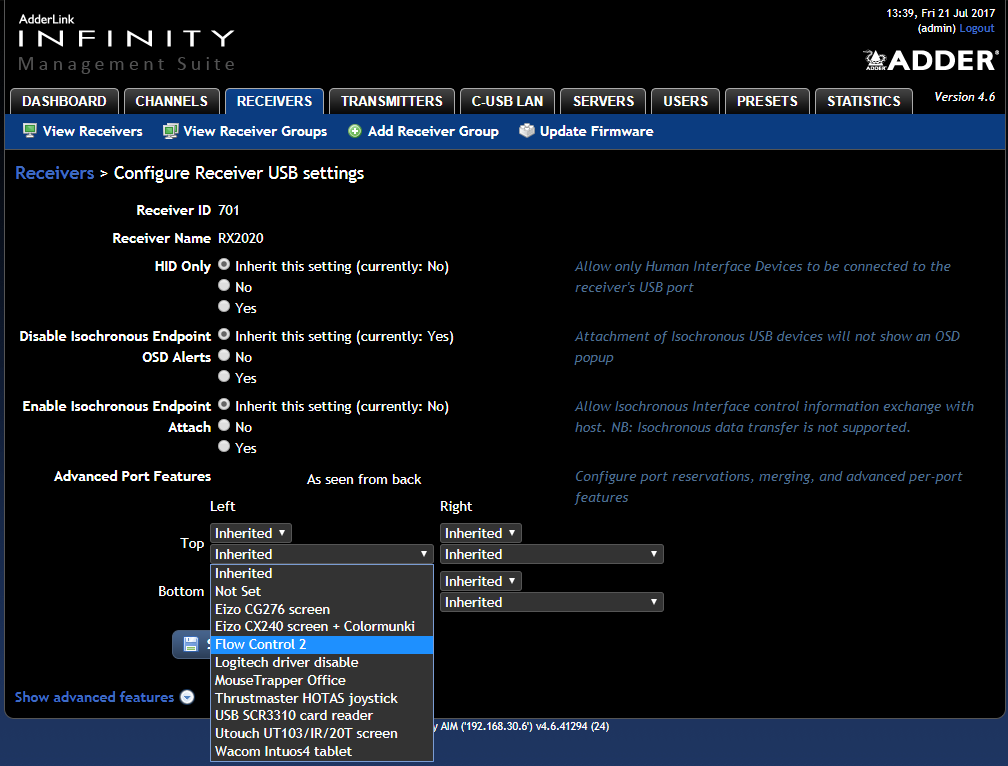The height and width of the screenshot is (766, 1008).
Task: Open the Bottom Right wide Inherited dropdown
Action: (x=552, y=602)
